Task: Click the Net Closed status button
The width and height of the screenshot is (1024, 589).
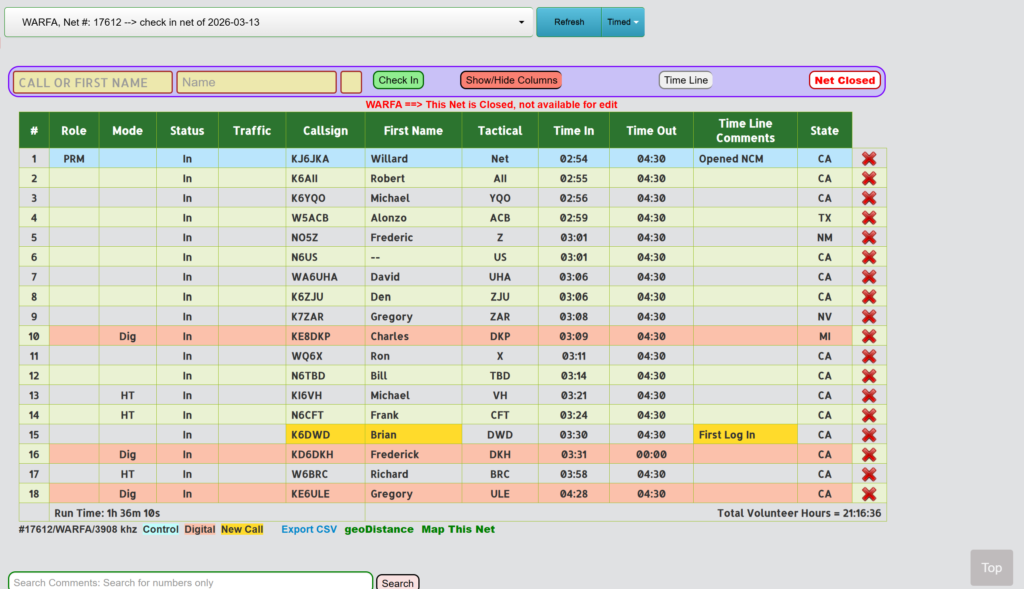Action: pos(844,80)
